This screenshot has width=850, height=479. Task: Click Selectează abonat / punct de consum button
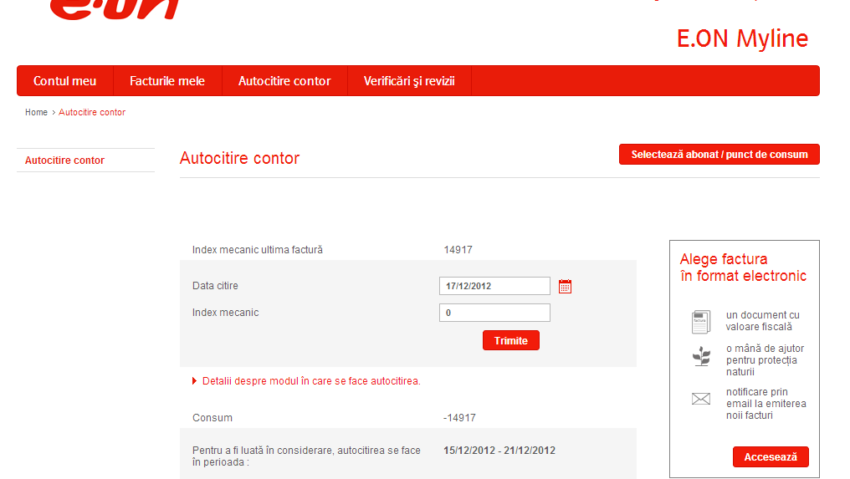[719, 154]
